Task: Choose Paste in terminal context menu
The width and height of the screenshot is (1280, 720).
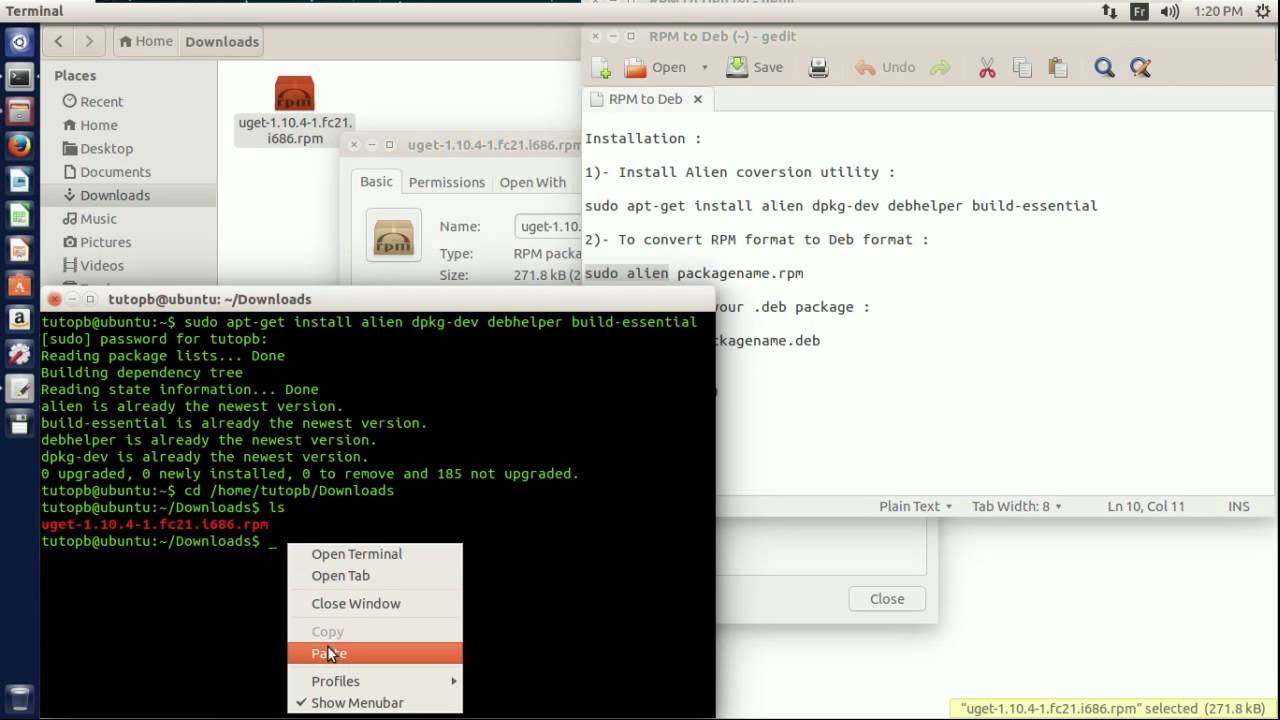Action: pyautogui.click(x=375, y=654)
